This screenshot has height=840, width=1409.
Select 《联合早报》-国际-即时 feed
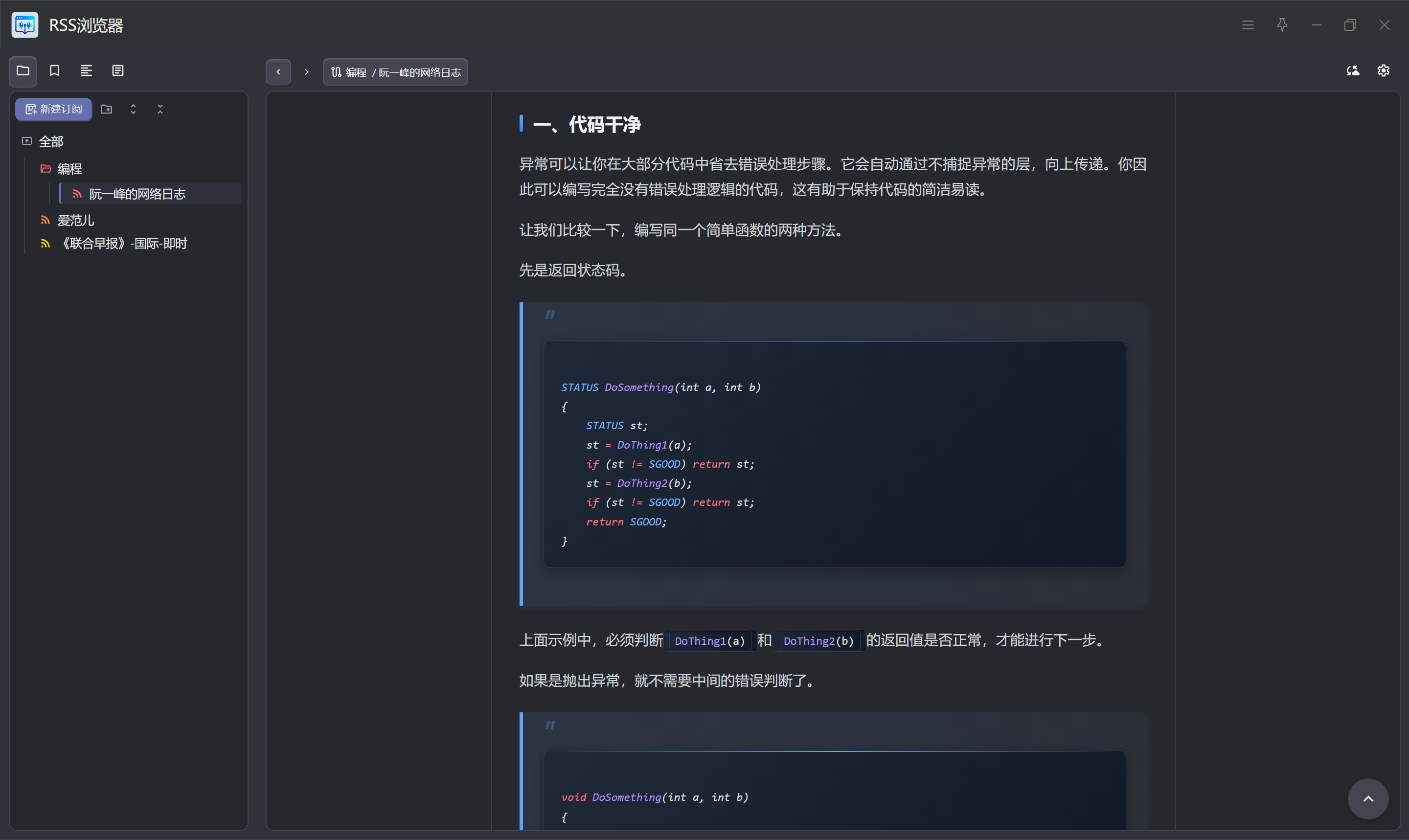(x=123, y=244)
